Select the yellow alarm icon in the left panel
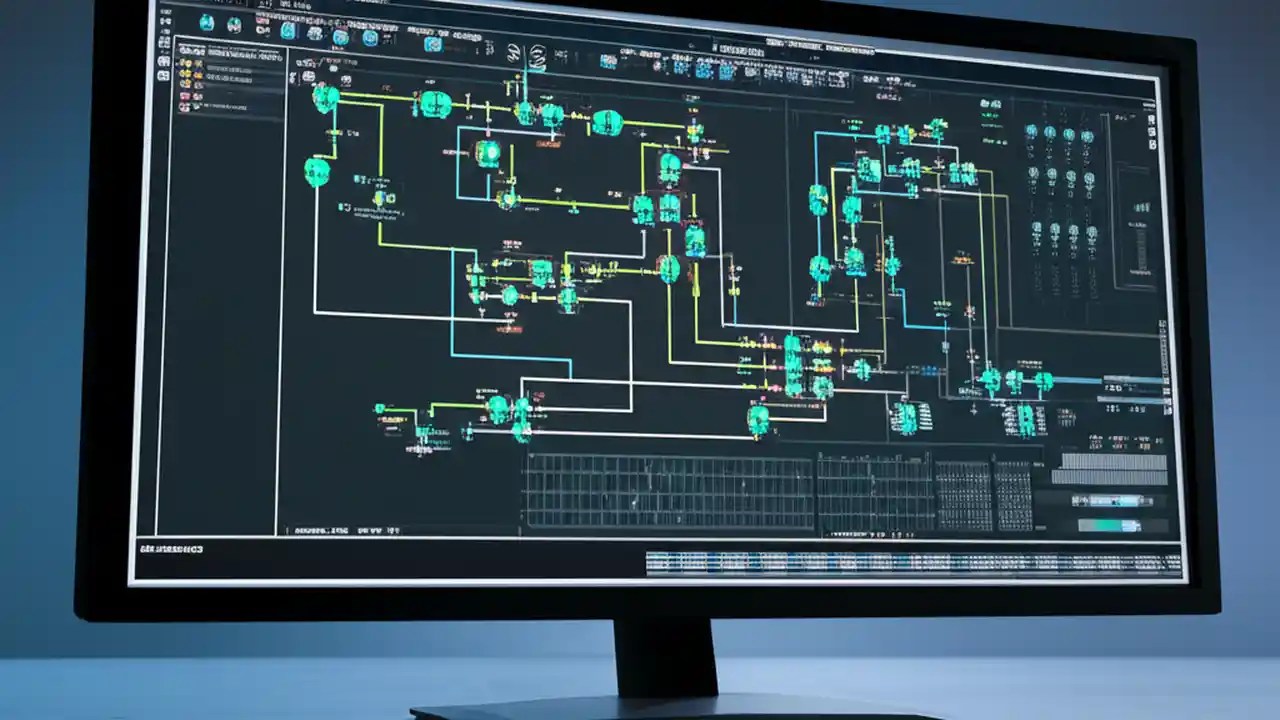This screenshot has height=720, width=1280. click(x=185, y=73)
